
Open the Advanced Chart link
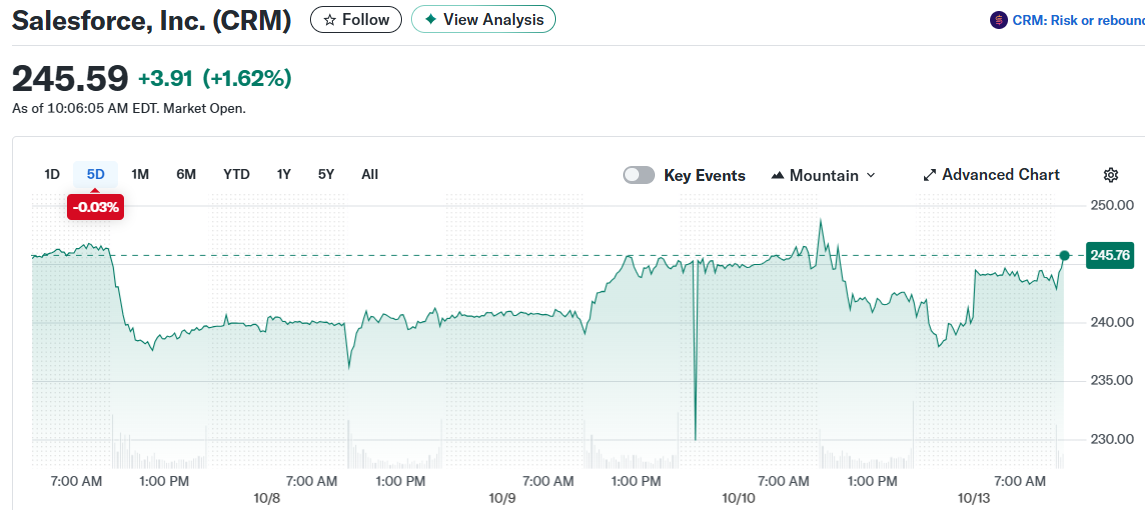(x=1000, y=175)
